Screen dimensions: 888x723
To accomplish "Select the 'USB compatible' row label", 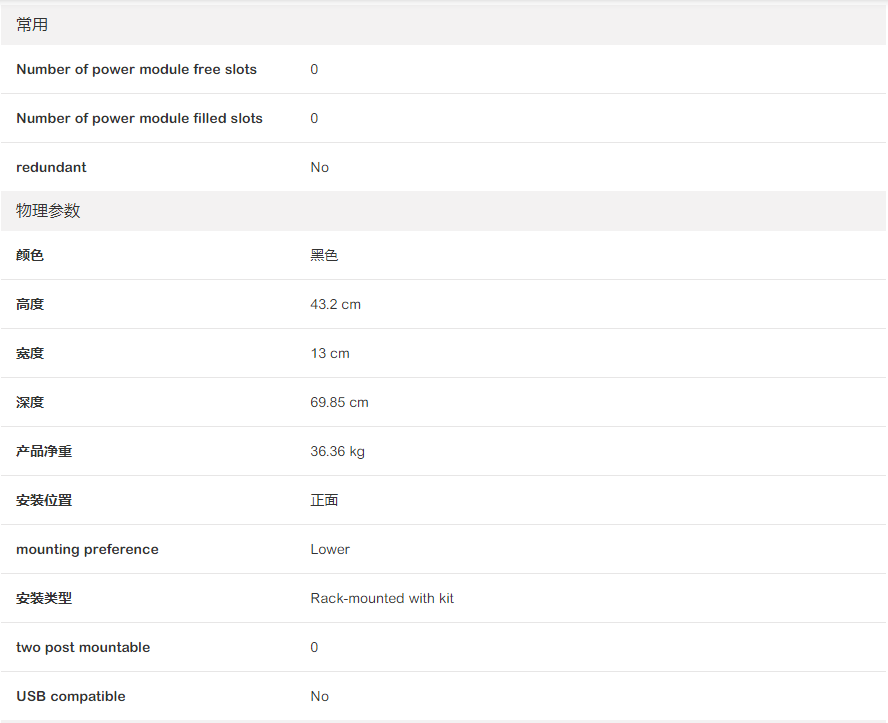I will click(71, 696).
